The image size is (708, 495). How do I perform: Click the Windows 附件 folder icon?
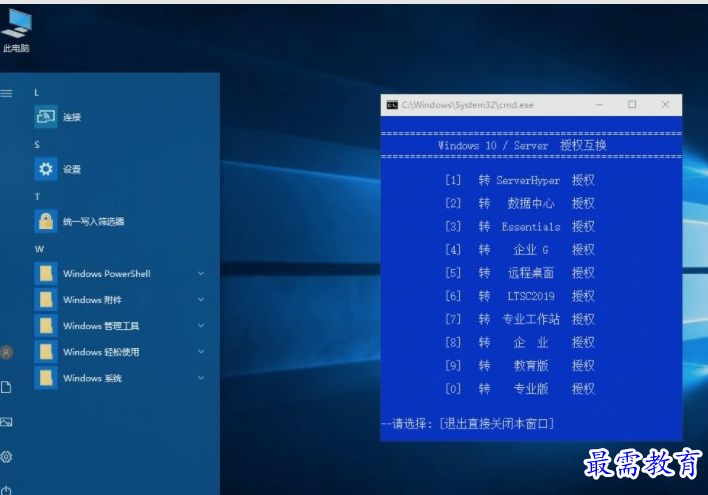coord(46,299)
